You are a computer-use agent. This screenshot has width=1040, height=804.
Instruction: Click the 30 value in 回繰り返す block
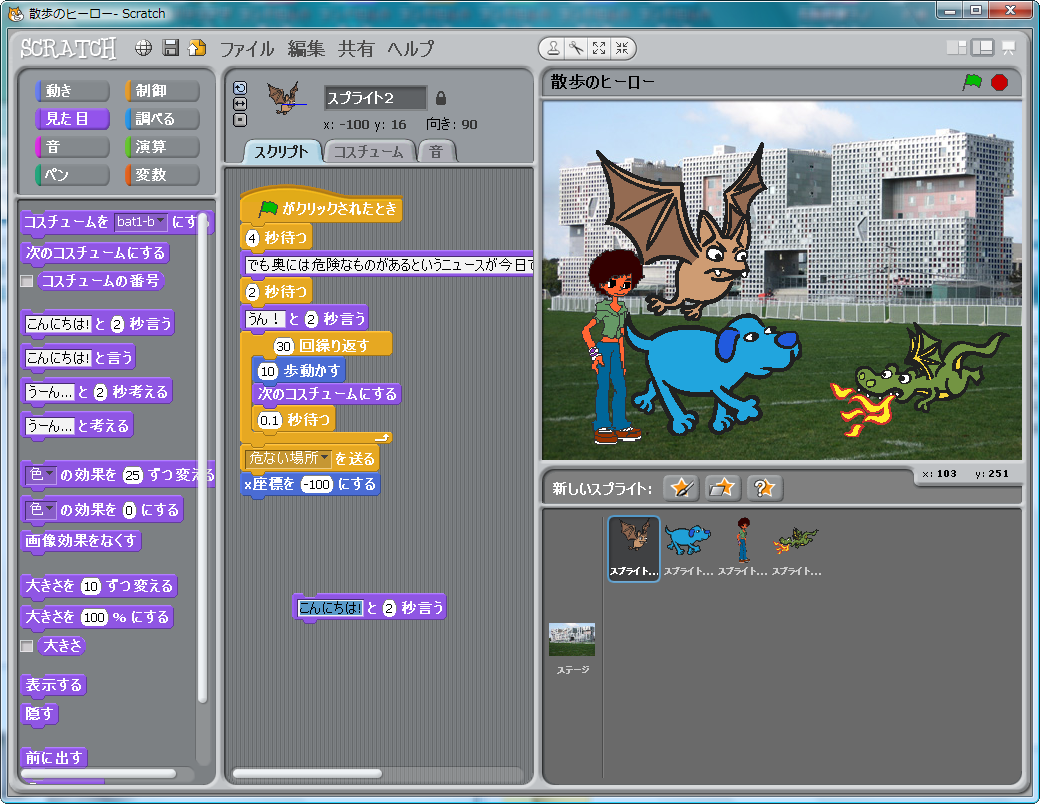point(283,346)
